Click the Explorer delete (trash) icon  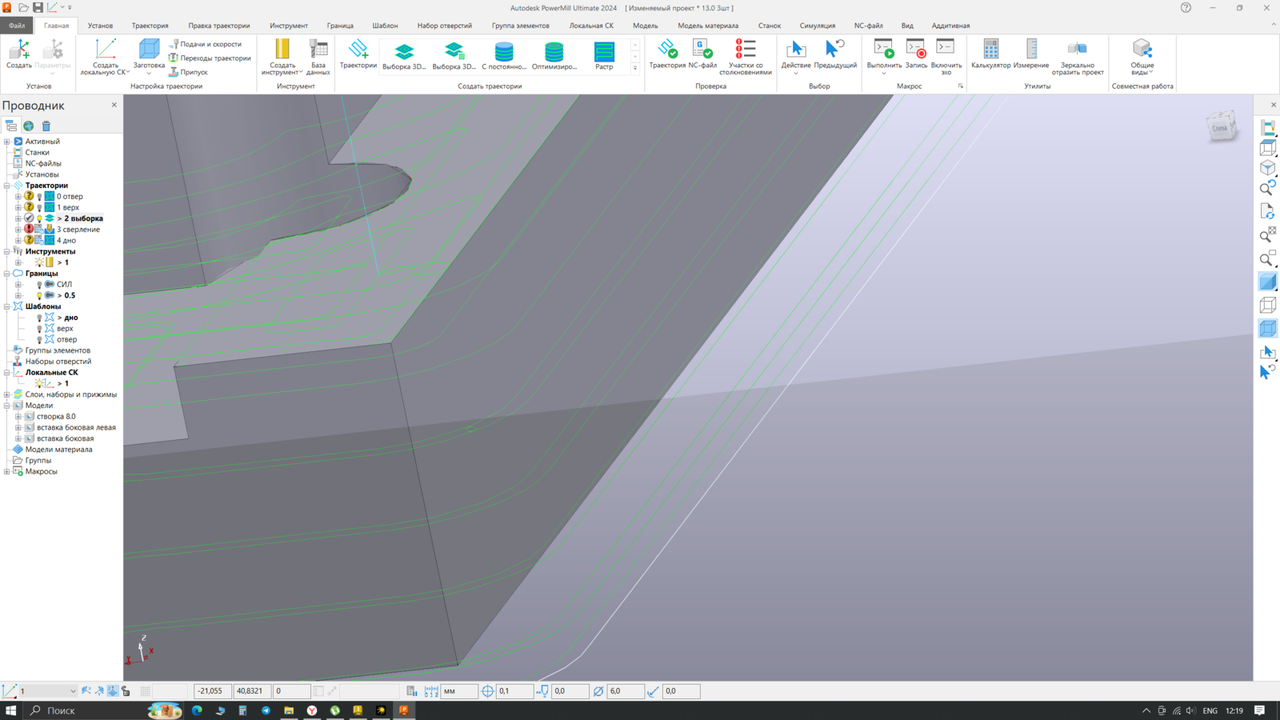coord(46,126)
